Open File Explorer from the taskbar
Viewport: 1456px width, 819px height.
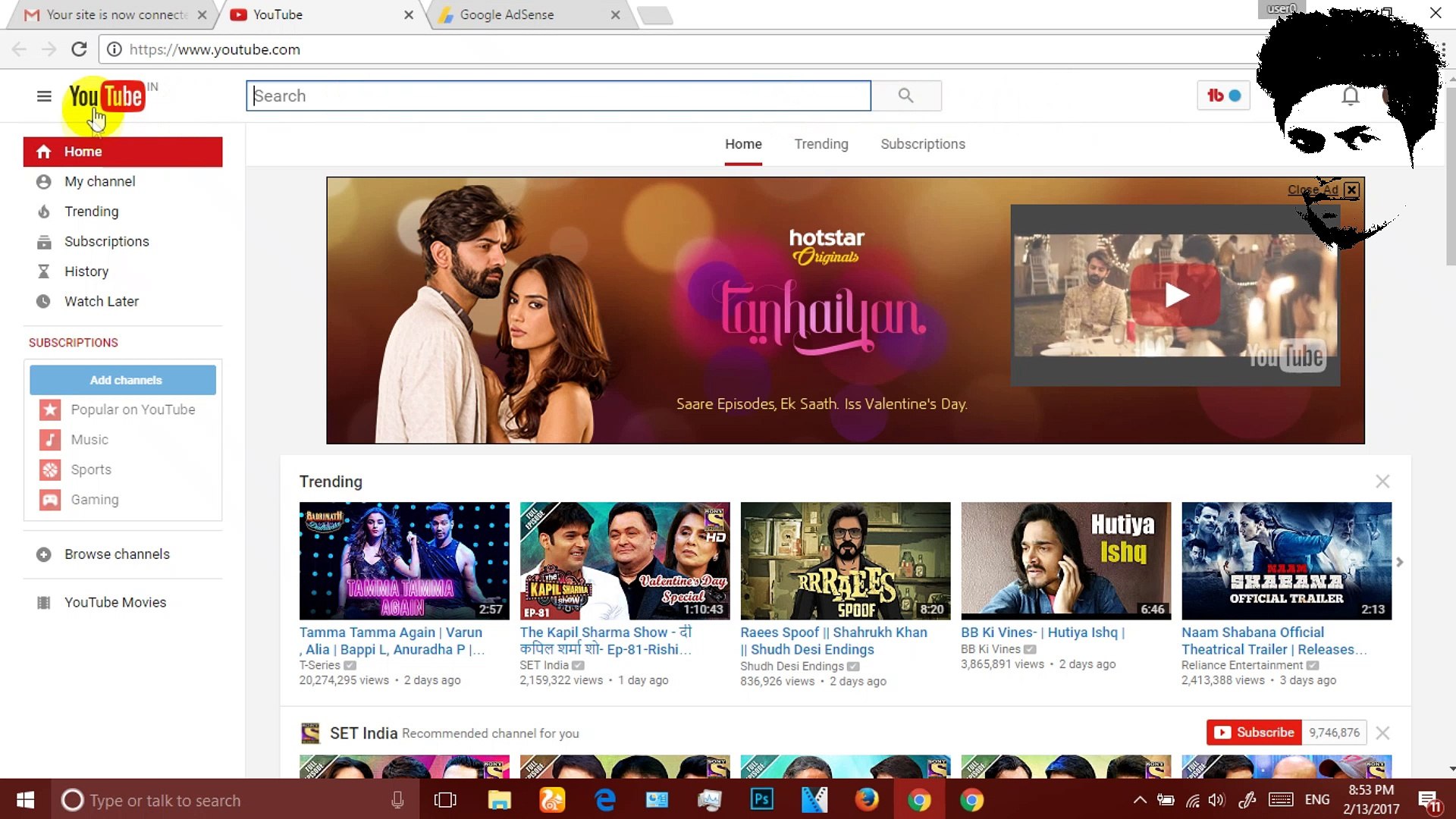point(499,800)
